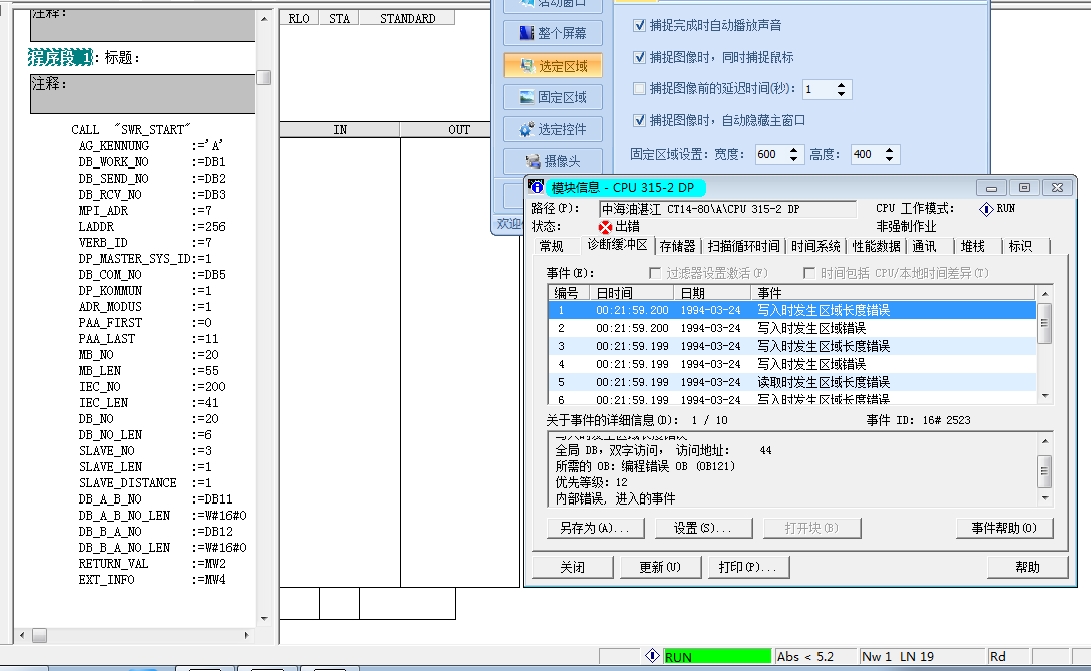Open the 性能数据 tab
The image size is (1091, 671).
pyautogui.click(x=877, y=246)
